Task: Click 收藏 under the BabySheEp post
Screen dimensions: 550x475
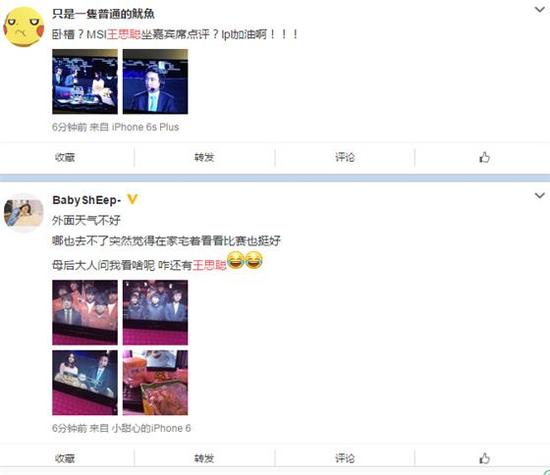Action: pyautogui.click(x=65, y=458)
